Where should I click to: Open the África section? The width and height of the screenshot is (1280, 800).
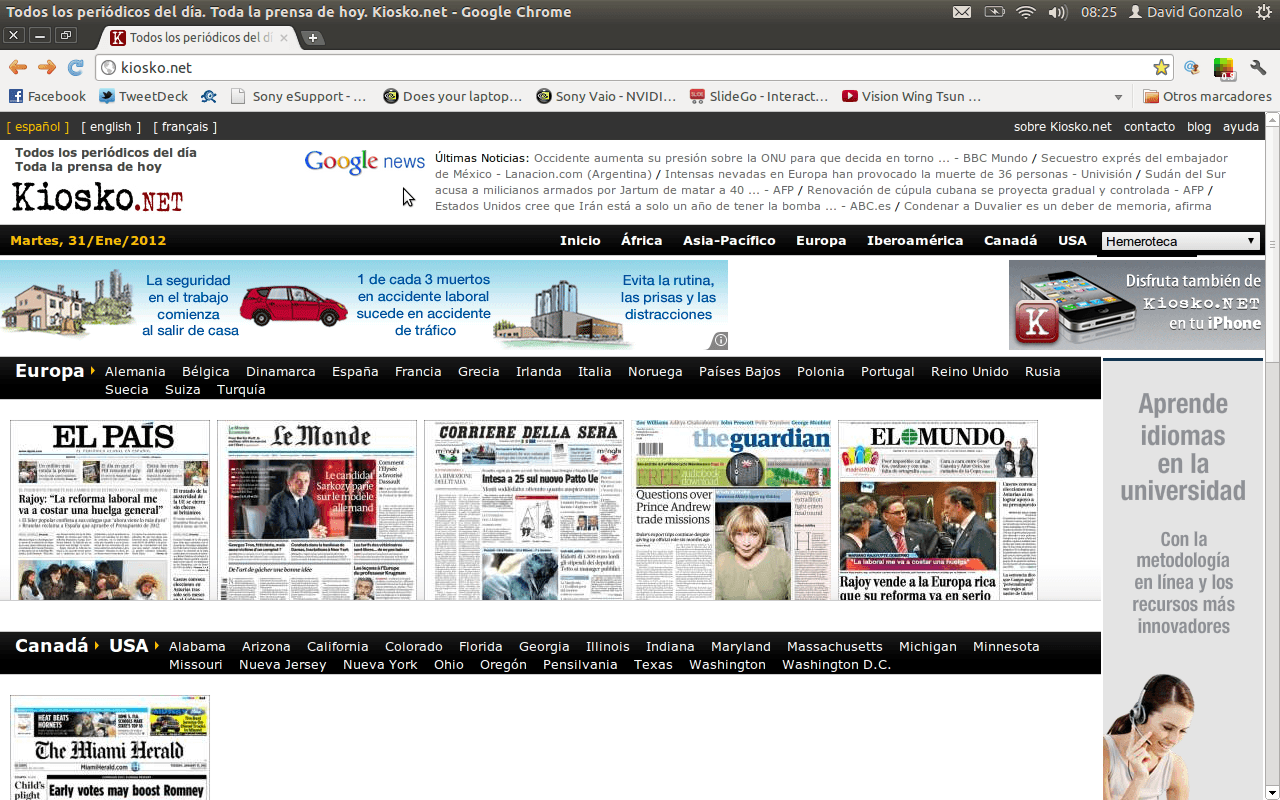642,241
